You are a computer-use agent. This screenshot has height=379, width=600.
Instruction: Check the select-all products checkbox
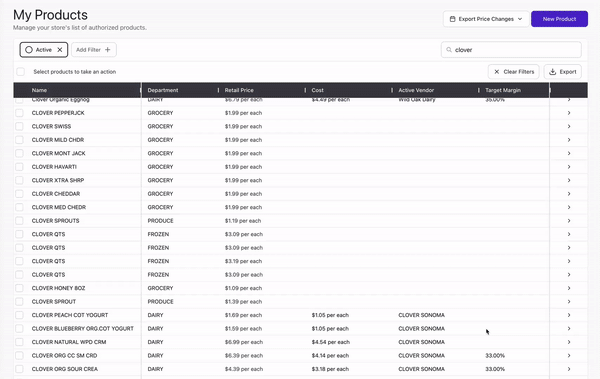[21, 72]
